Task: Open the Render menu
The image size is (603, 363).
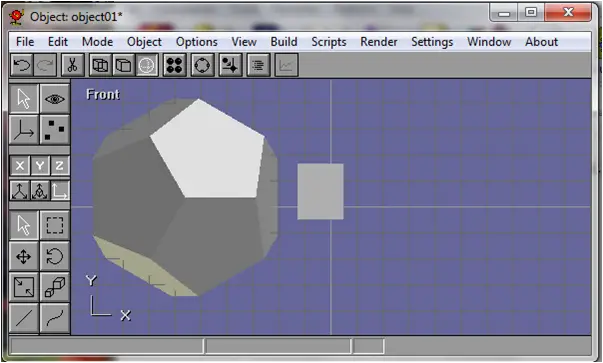Action: point(379,42)
